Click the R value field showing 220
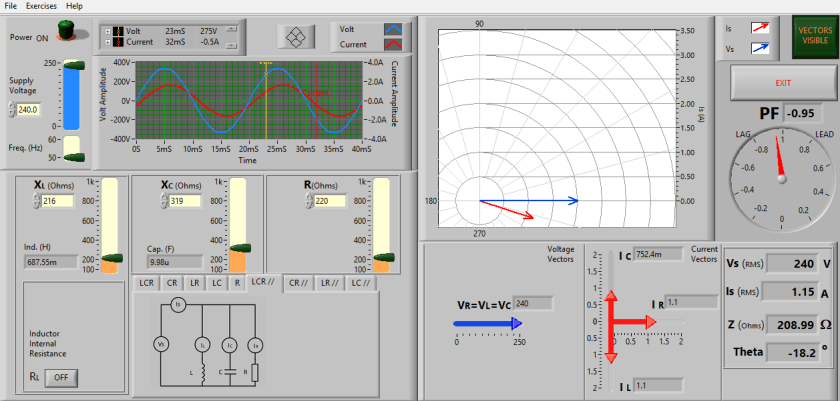 pos(330,201)
